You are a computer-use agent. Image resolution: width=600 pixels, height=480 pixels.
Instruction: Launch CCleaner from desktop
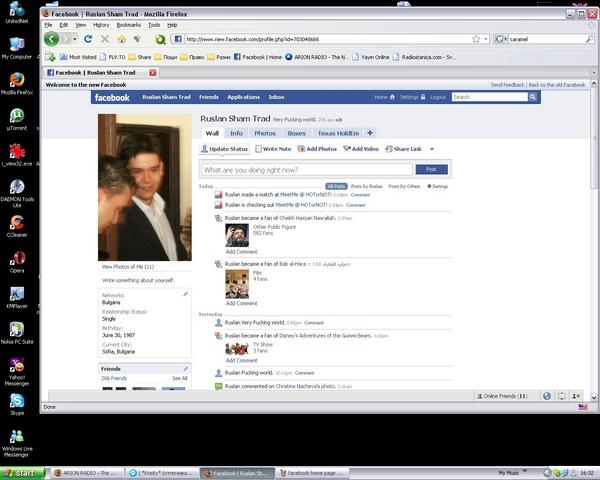(x=17, y=226)
